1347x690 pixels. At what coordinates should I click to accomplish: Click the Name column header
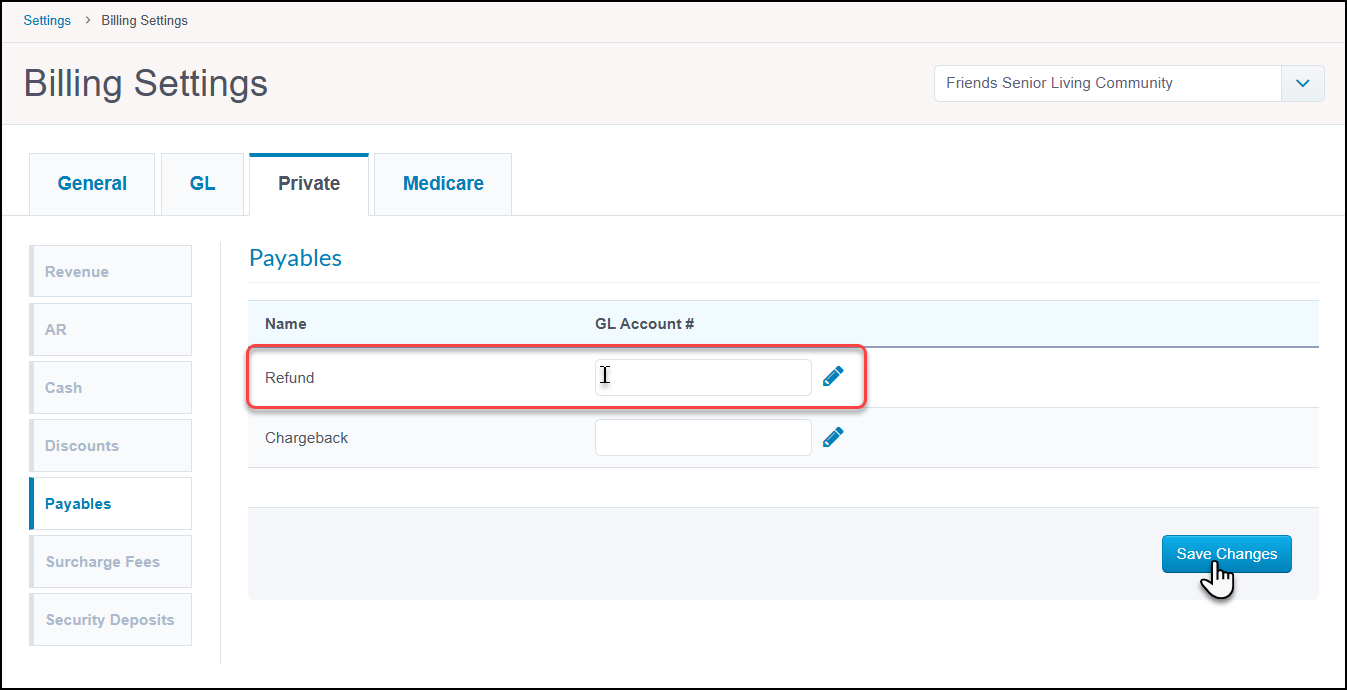pyautogui.click(x=286, y=324)
